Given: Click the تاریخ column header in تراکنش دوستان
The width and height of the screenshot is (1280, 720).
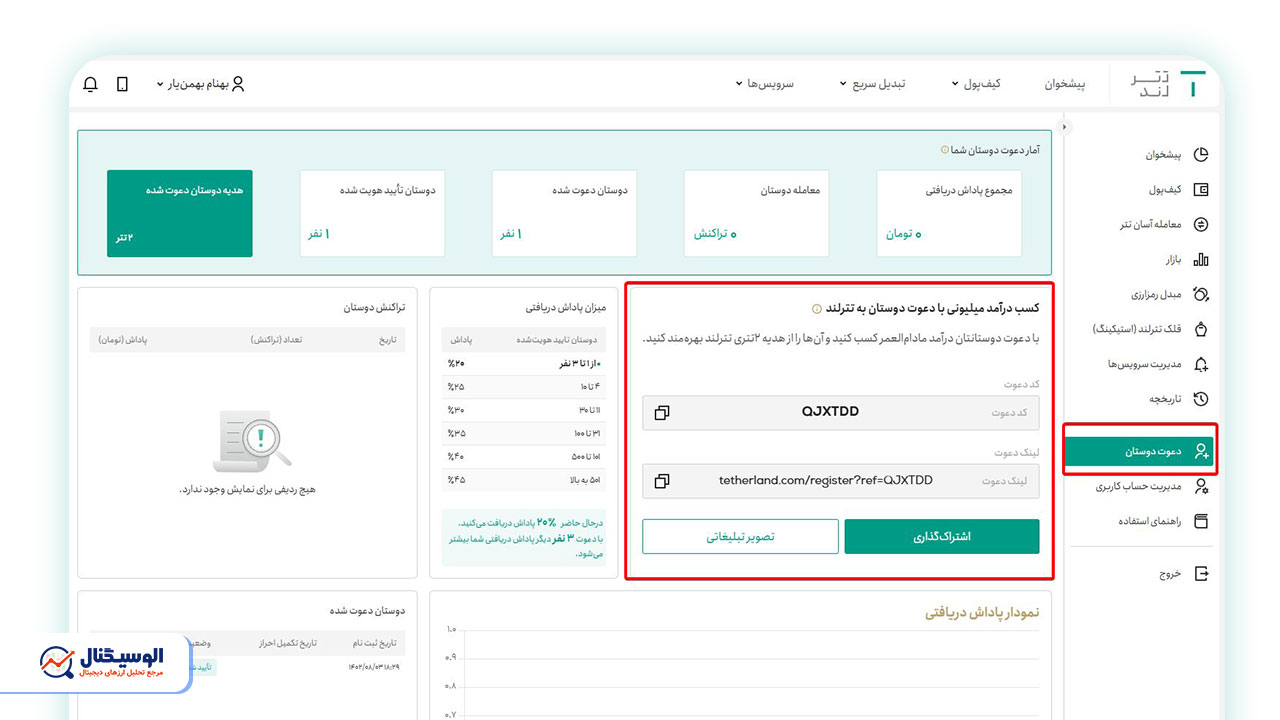Looking at the screenshot, I should click(386, 340).
